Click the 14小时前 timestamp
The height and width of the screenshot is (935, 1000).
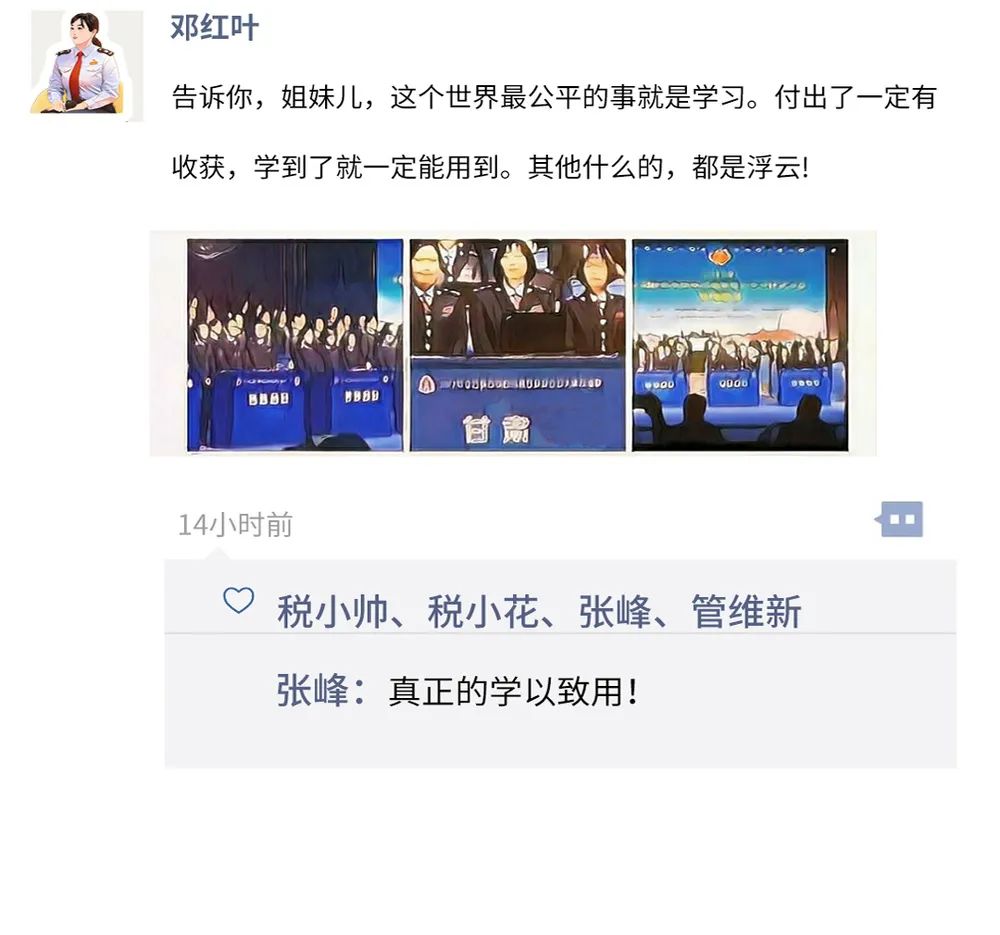(235, 525)
